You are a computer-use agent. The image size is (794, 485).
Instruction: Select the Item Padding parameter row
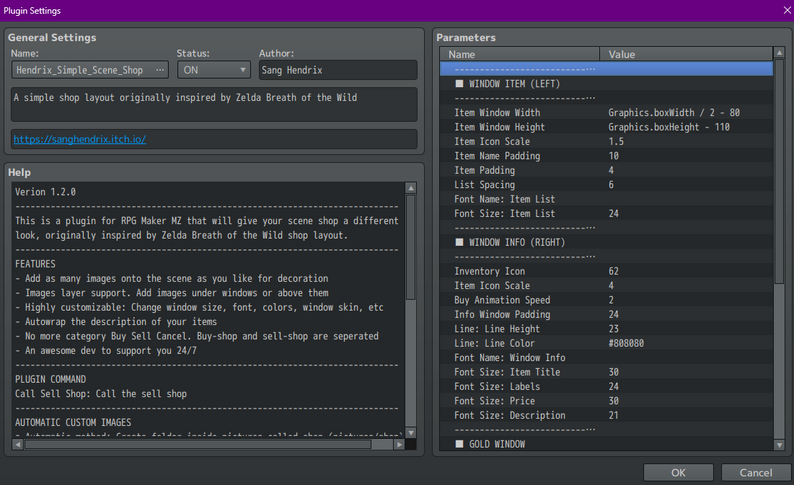tap(606, 170)
